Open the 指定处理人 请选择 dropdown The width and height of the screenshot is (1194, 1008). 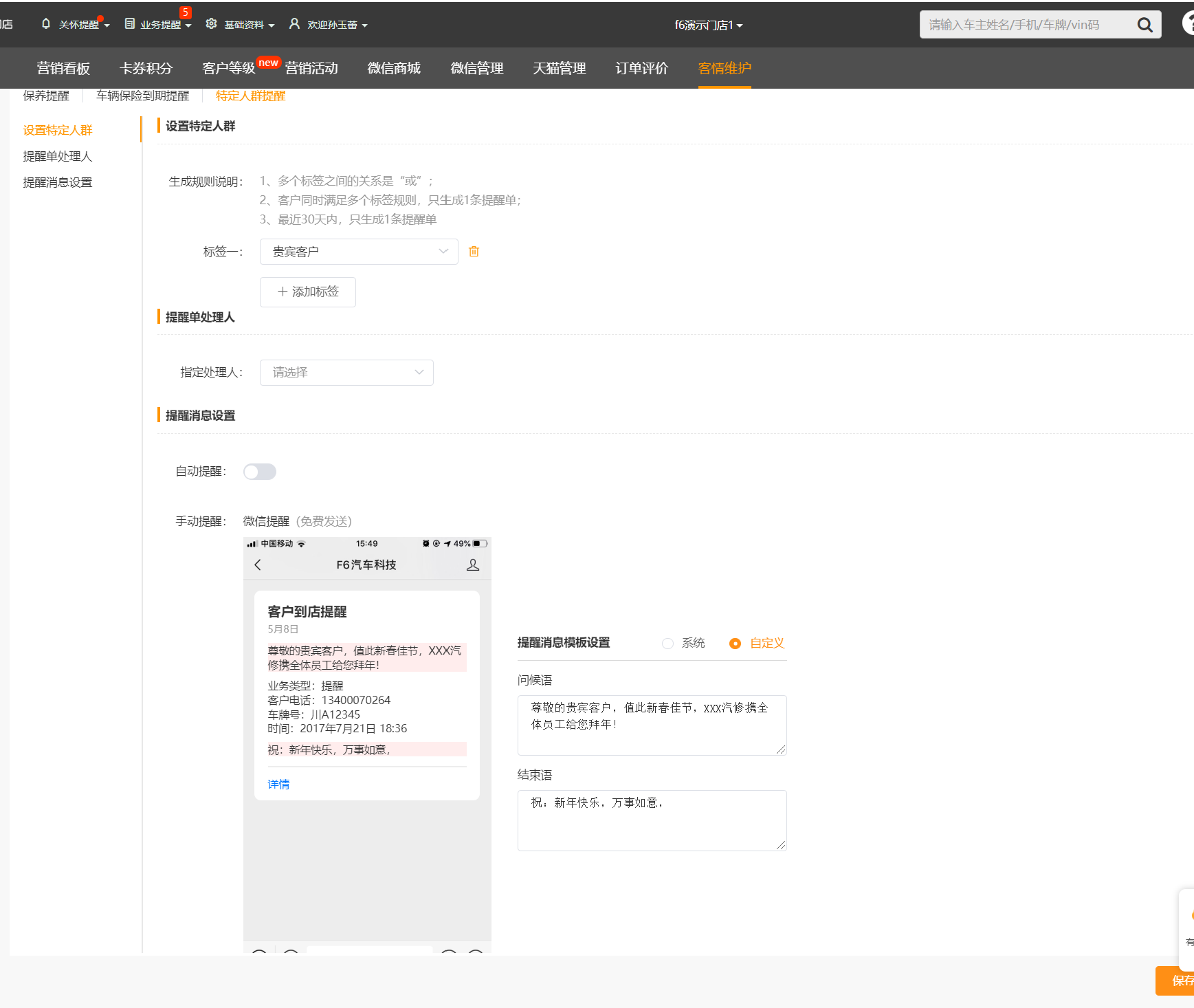point(346,373)
